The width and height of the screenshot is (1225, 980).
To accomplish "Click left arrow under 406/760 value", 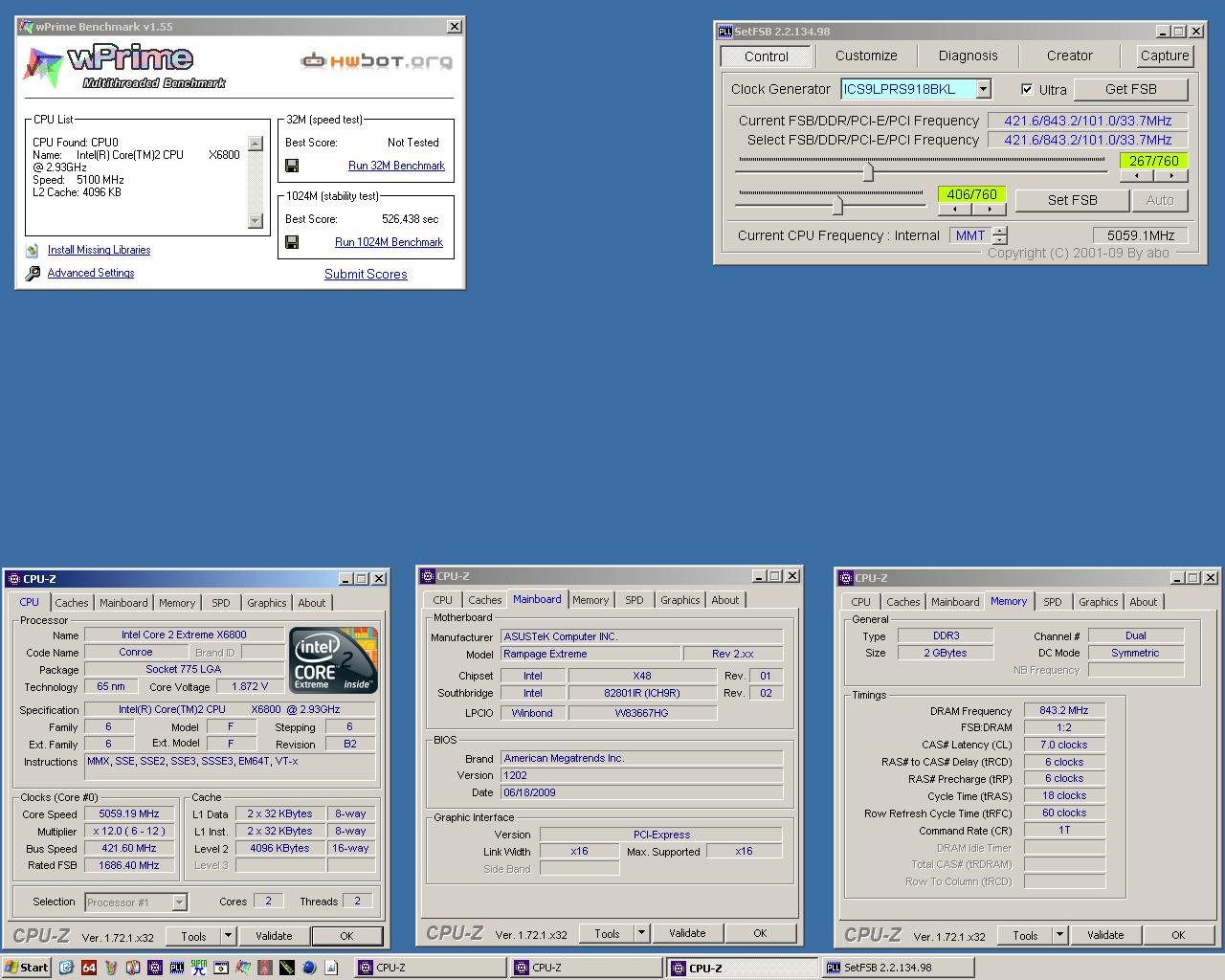I will (x=955, y=209).
